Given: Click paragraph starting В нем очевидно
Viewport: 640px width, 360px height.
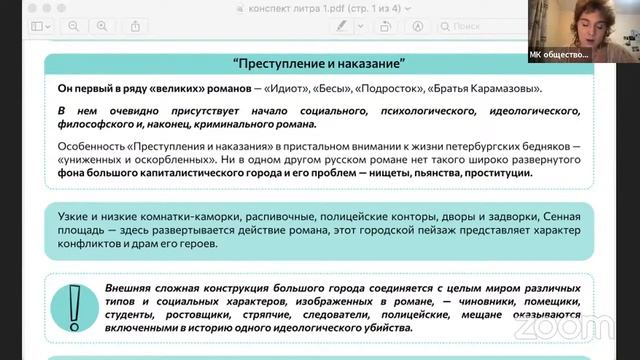Looking at the screenshot, I should click(x=319, y=118).
